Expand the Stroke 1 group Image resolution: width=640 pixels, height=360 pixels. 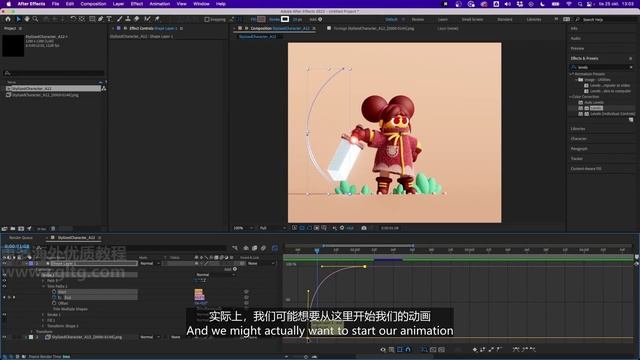pos(44,315)
